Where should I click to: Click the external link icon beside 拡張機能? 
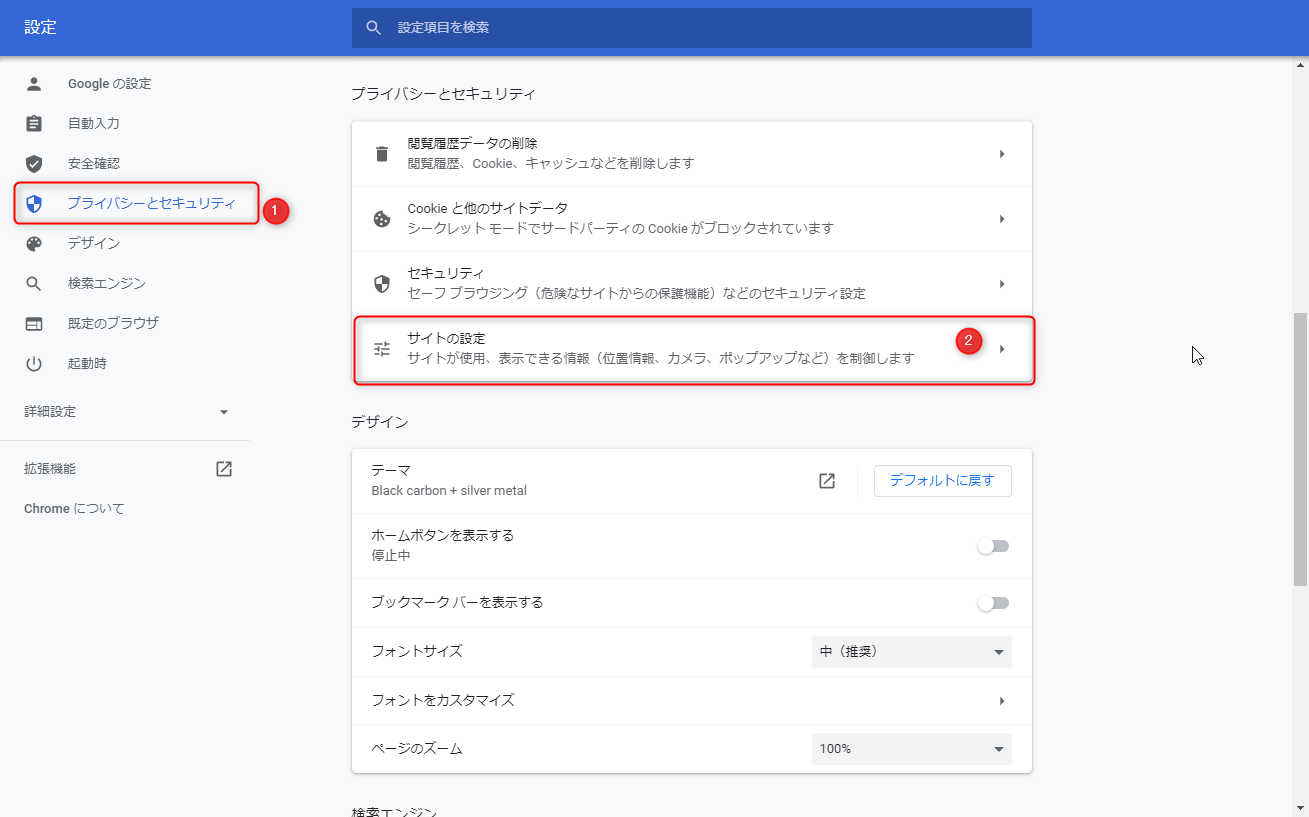pyautogui.click(x=224, y=469)
